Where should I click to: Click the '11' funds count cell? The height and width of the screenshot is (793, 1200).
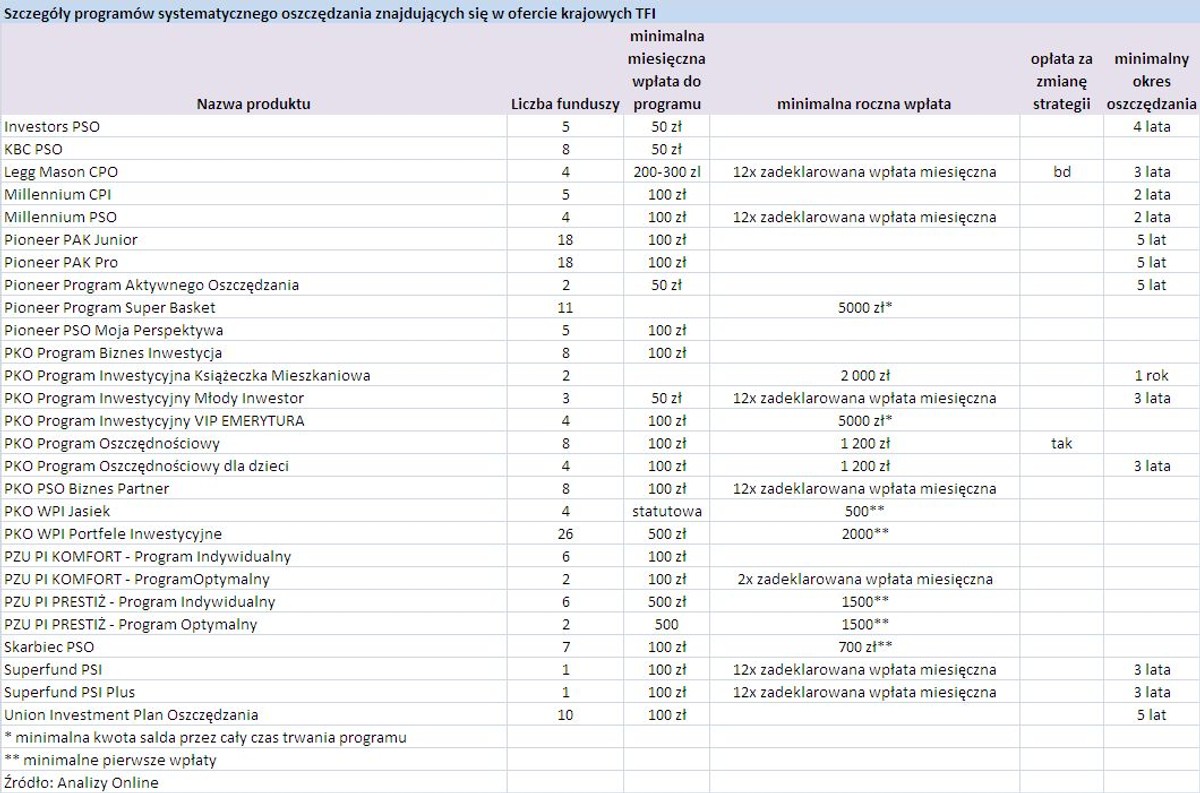[565, 307]
